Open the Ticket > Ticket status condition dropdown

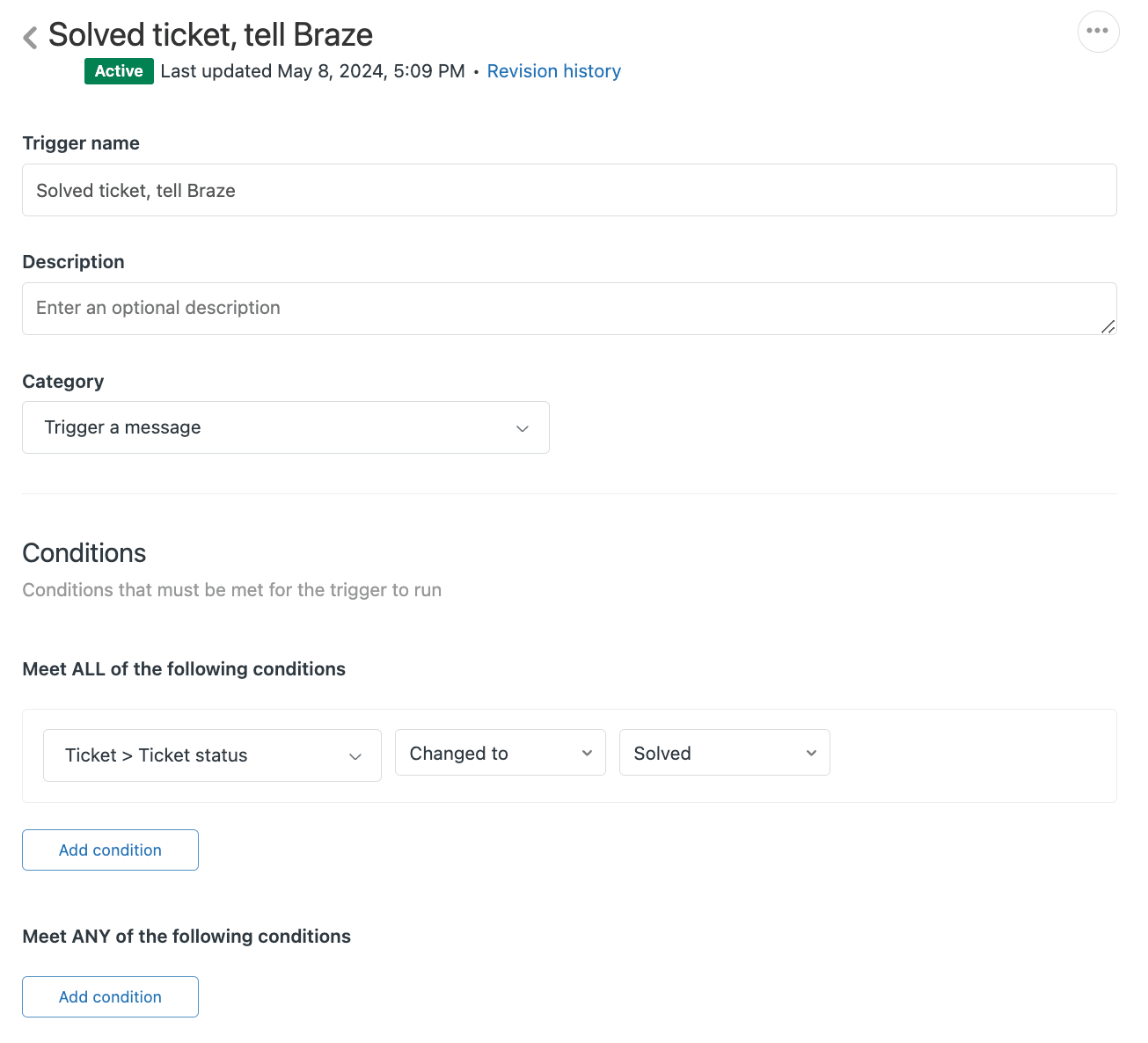coord(212,755)
